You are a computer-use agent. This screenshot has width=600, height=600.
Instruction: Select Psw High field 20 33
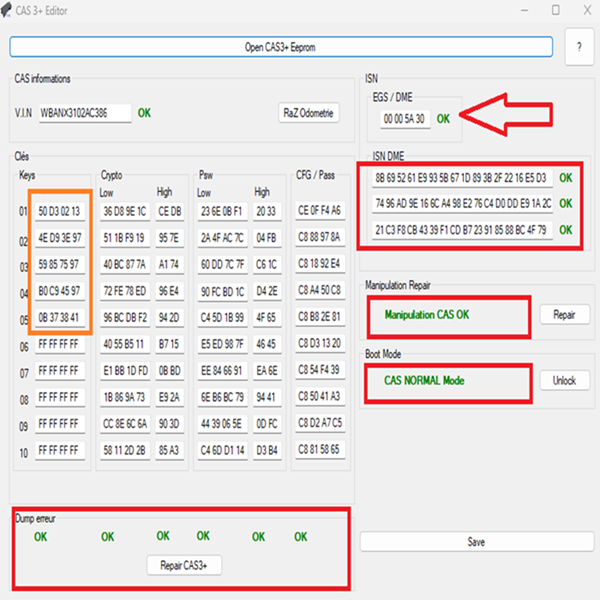tap(267, 212)
